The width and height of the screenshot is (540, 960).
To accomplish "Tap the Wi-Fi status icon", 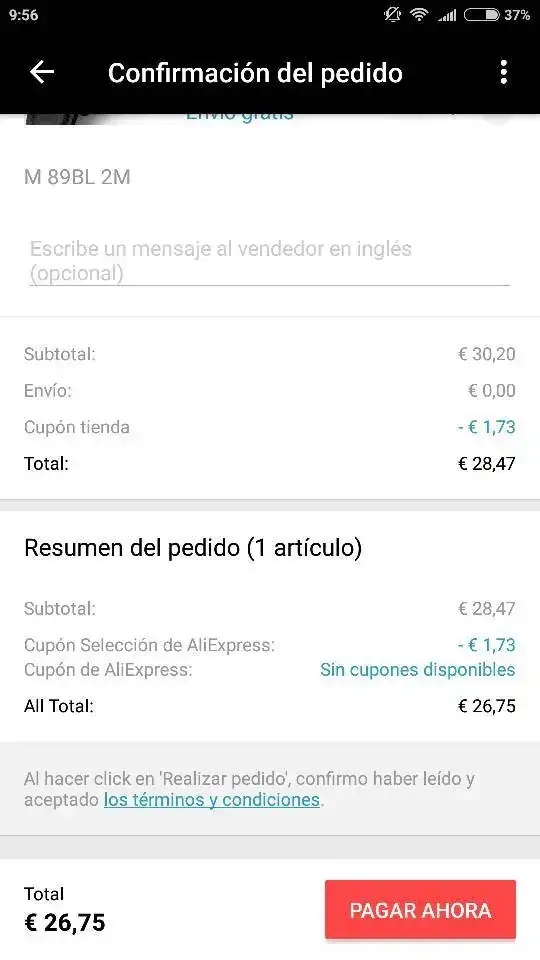I will (x=419, y=15).
